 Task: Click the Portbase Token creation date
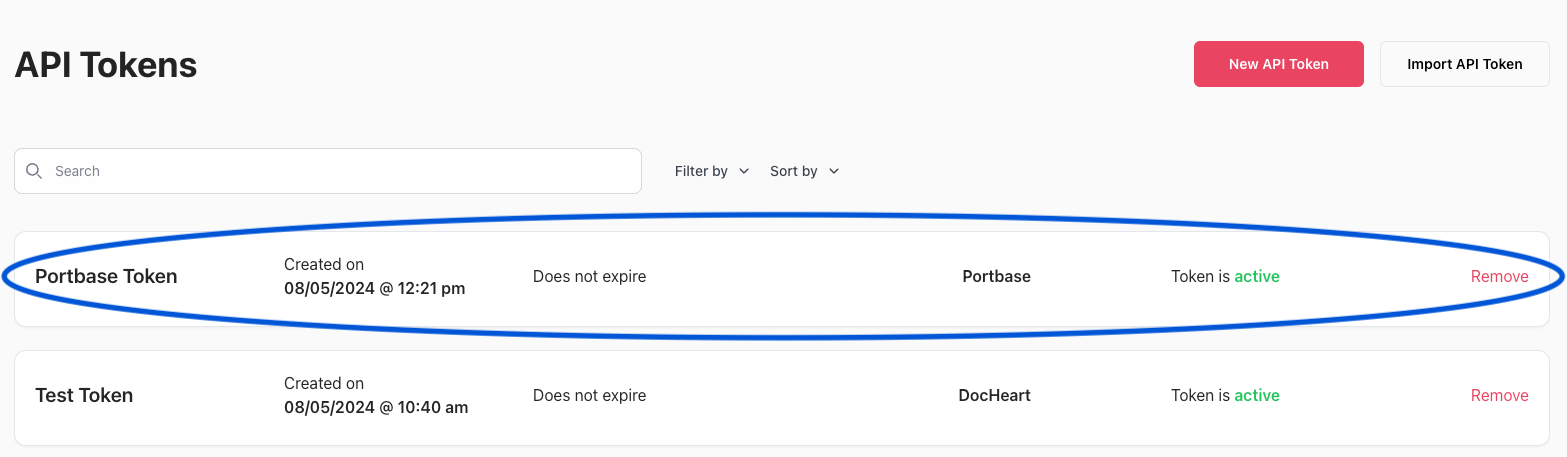click(x=374, y=289)
